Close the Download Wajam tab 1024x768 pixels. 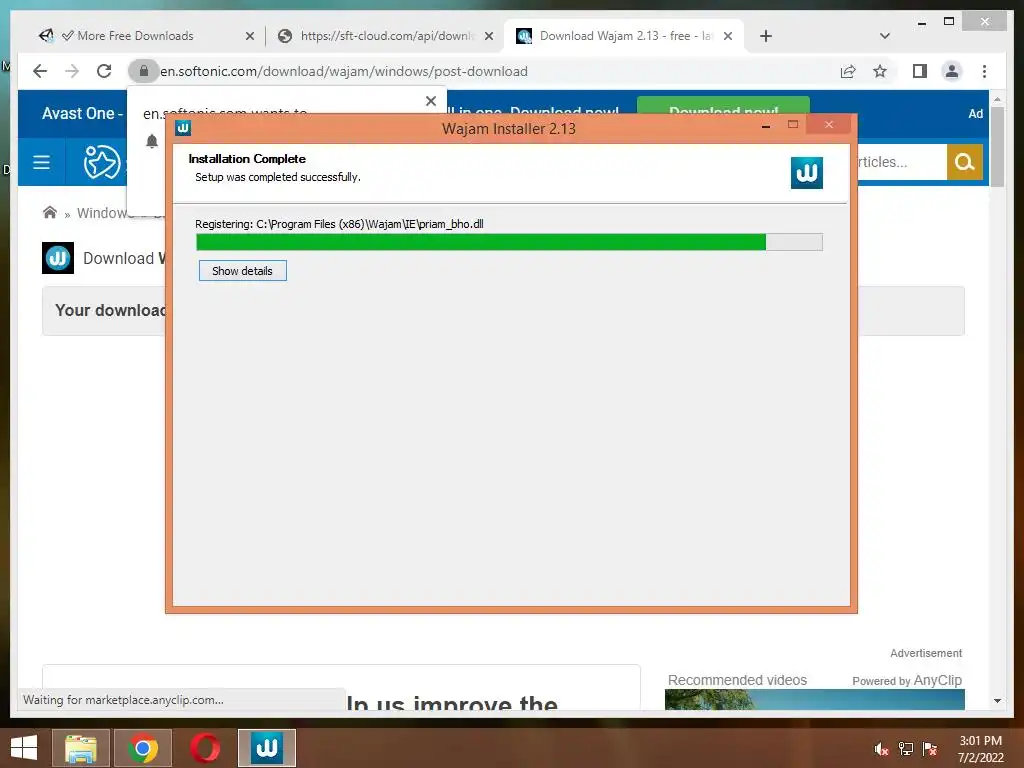(728, 36)
